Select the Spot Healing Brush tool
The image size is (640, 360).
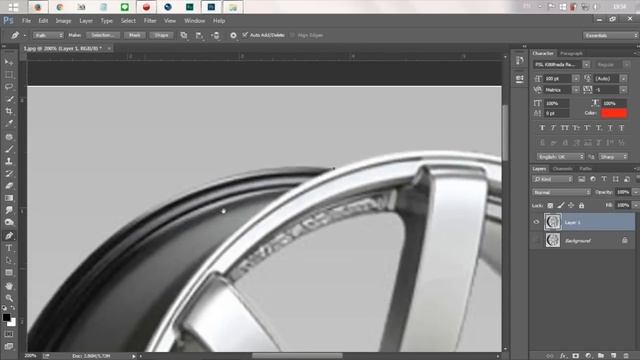pyautogui.click(x=9, y=137)
